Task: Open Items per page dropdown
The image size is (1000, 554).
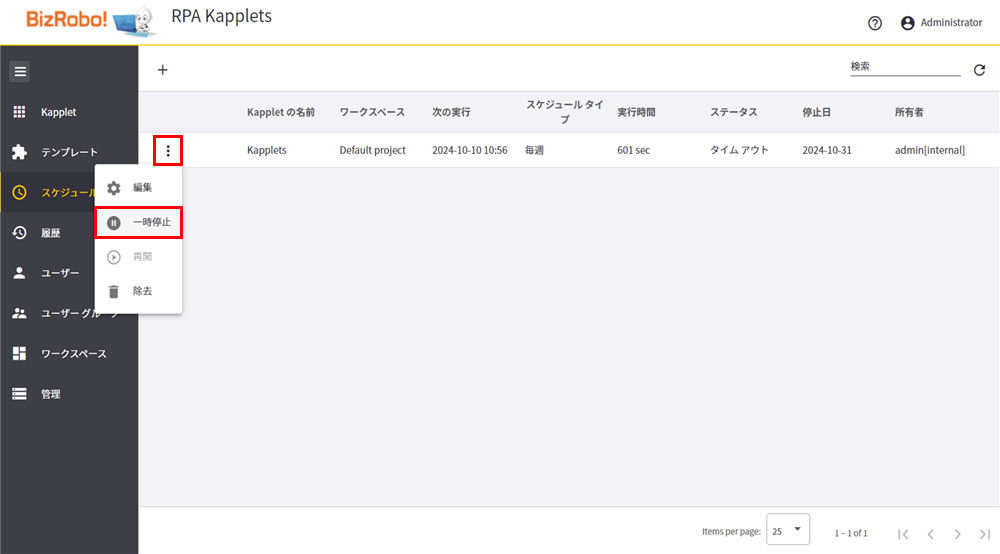Action: point(788,529)
